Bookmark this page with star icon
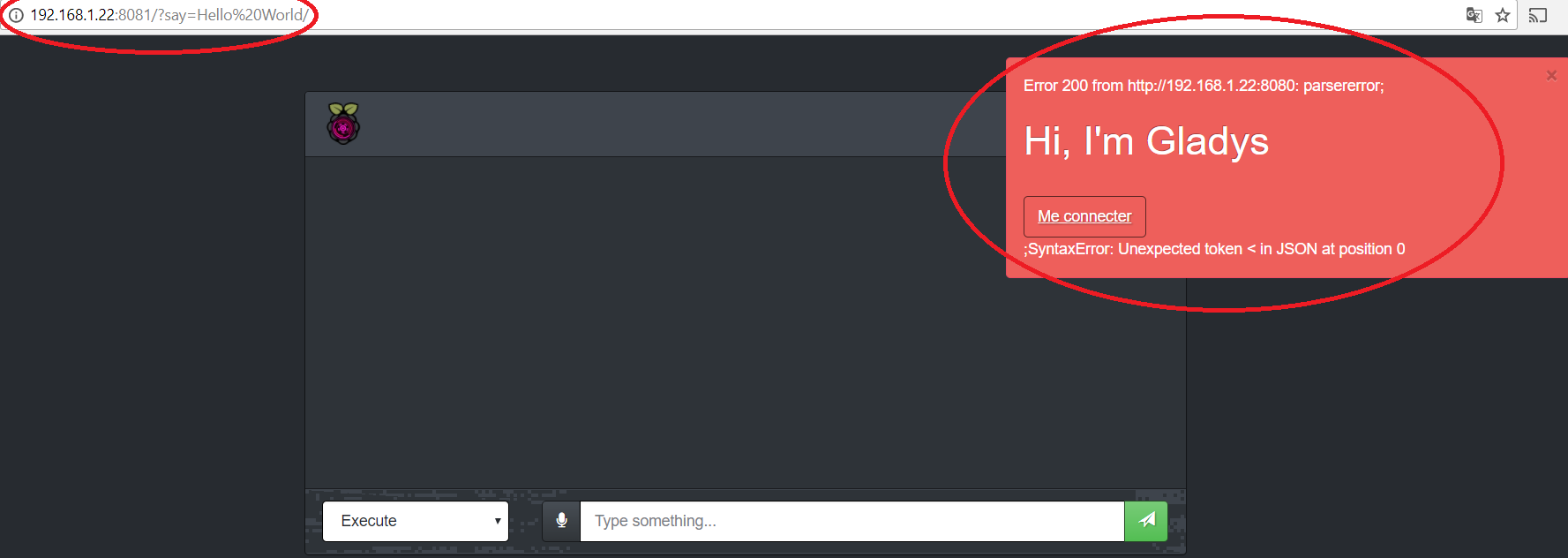Image resolution: width=1568 pixels, height=558 pixels. pos(1503,15)
